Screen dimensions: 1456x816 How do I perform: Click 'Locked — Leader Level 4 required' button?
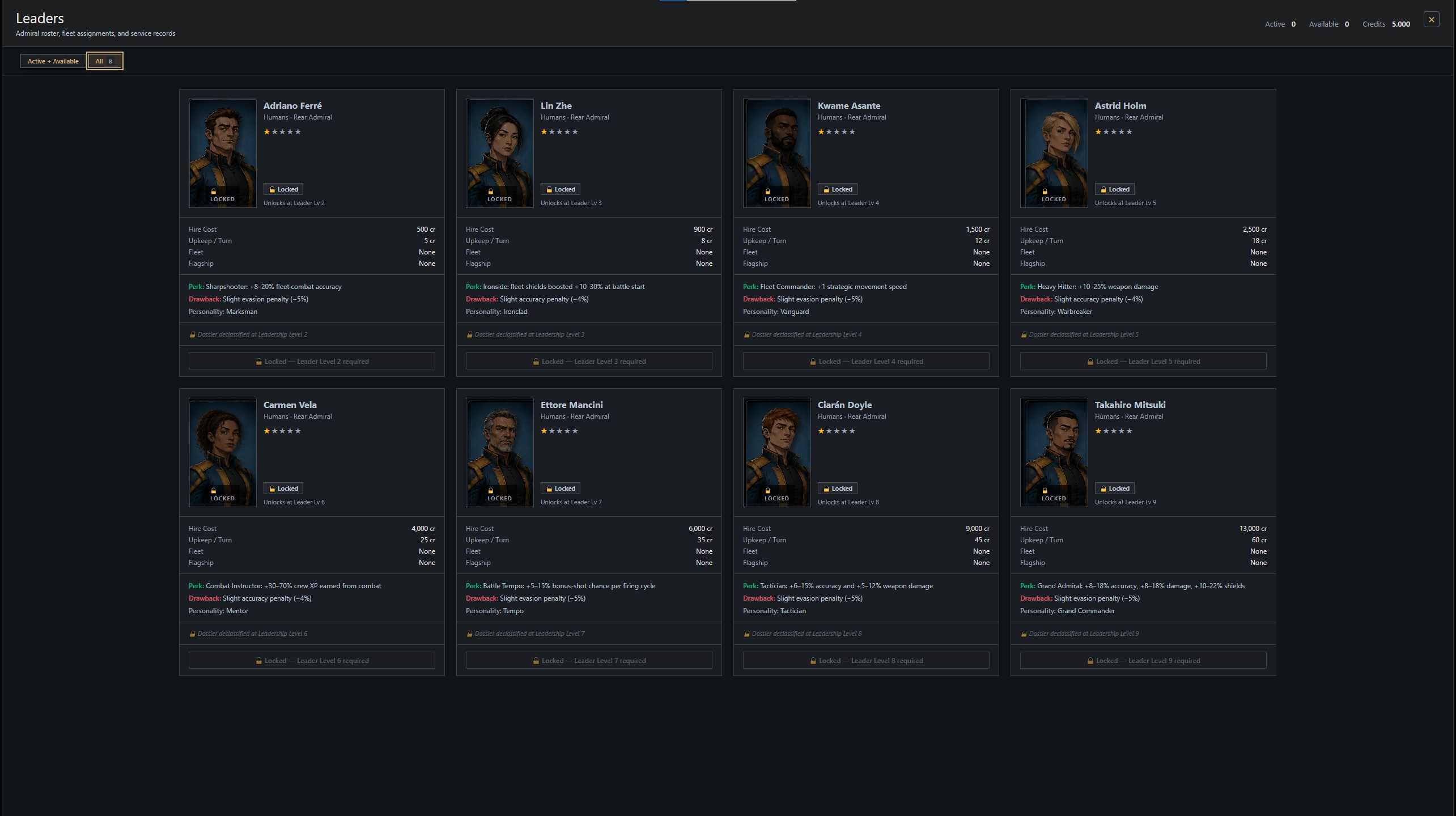pos(866,362)
